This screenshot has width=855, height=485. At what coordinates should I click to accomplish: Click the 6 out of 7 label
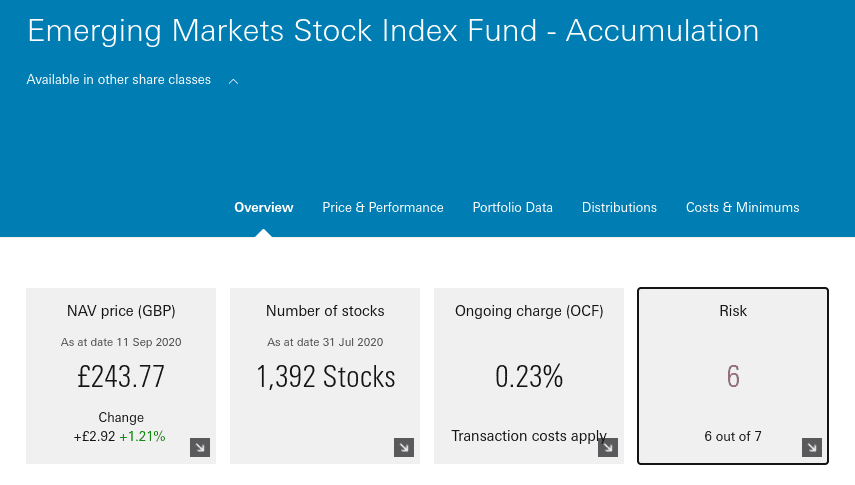pyautogui.click(x=733, y=436)
